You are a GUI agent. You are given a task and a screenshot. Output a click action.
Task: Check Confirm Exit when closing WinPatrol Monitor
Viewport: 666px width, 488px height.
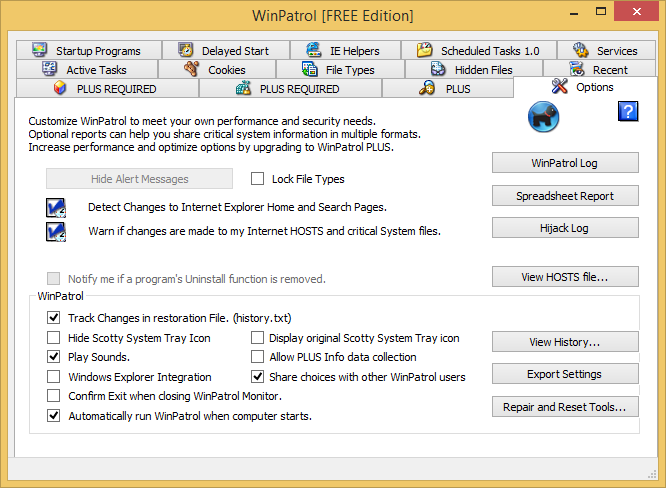pos(54,396)
